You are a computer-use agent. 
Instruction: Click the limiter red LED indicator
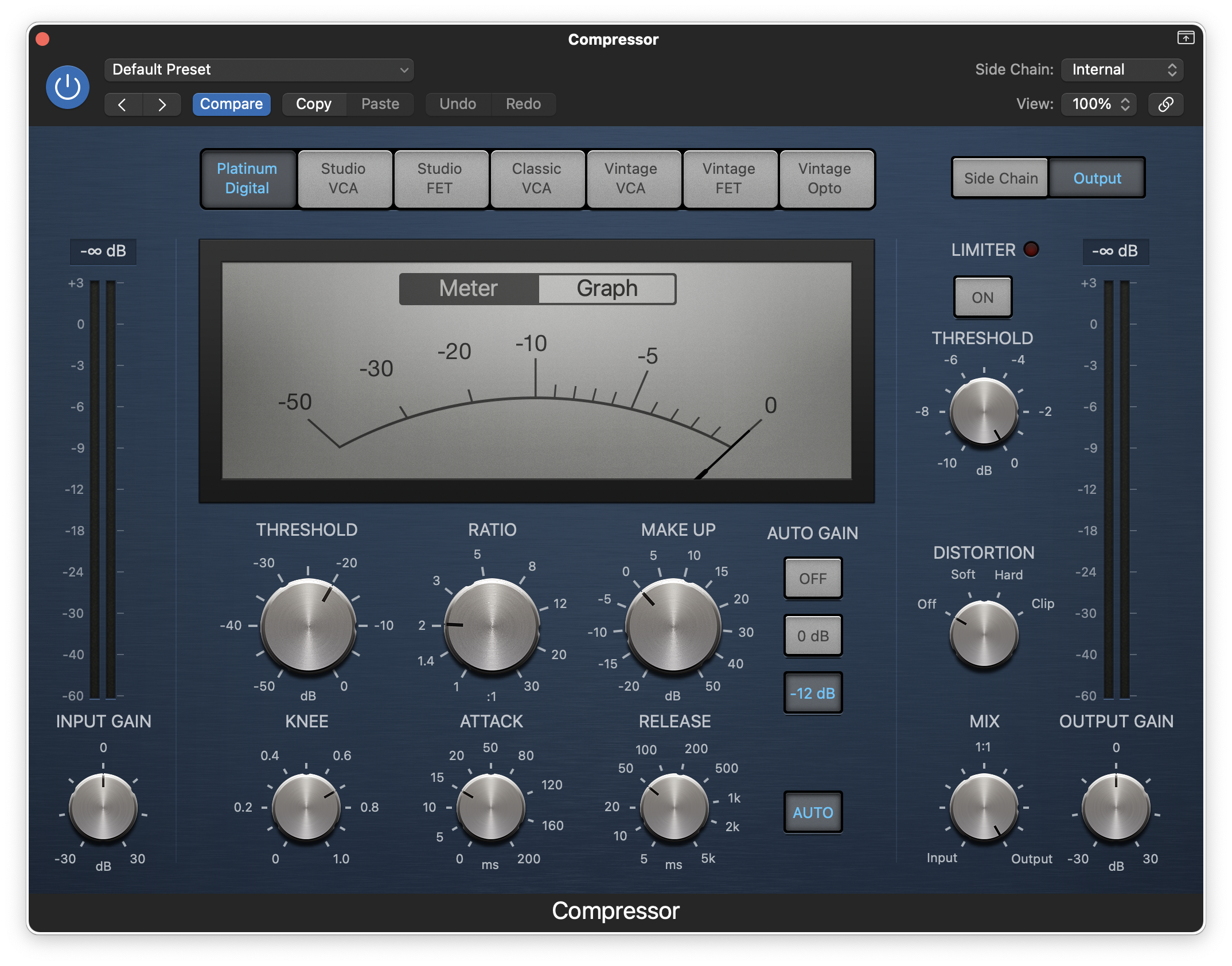pos(1031,250)
